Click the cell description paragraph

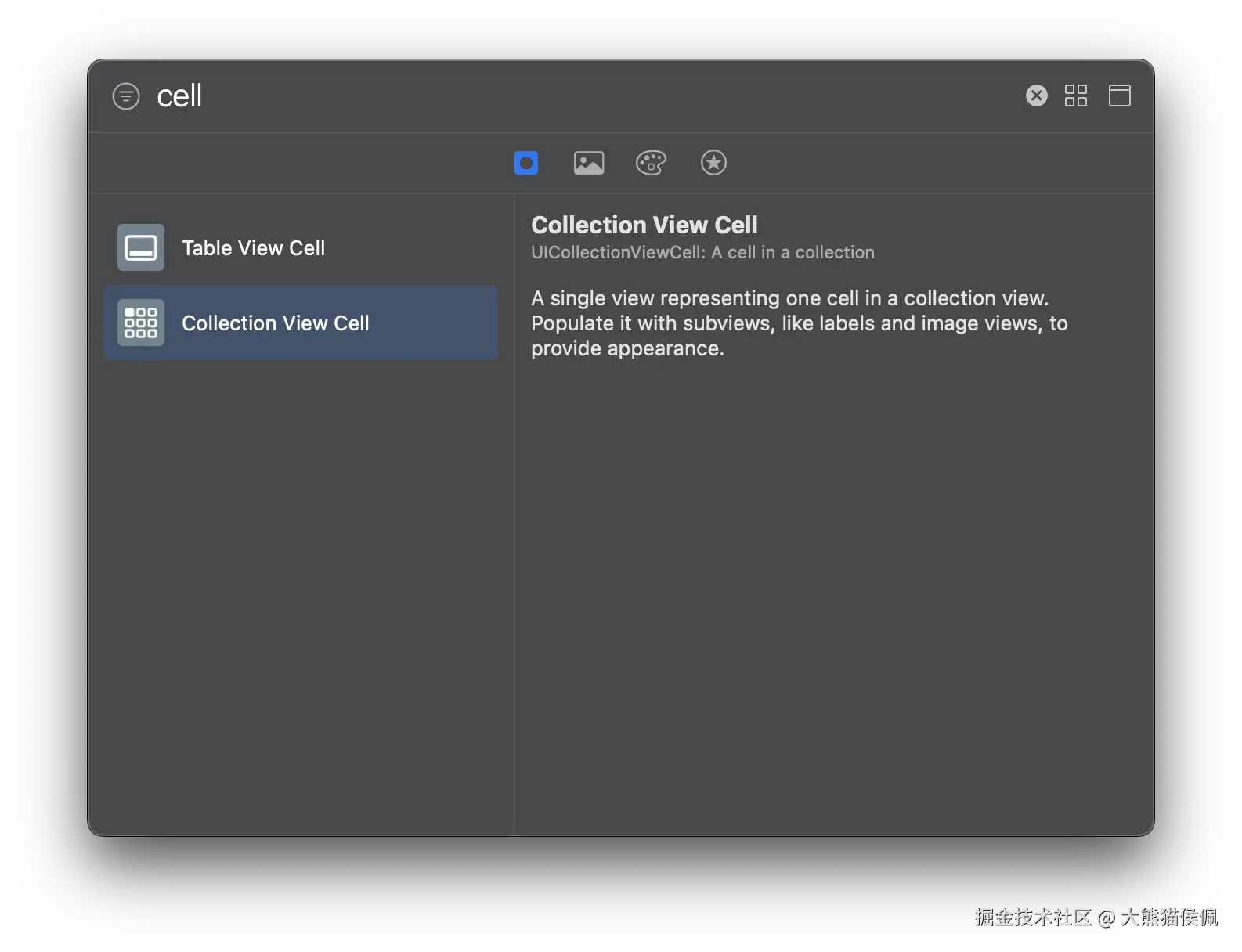click(799, 323)
